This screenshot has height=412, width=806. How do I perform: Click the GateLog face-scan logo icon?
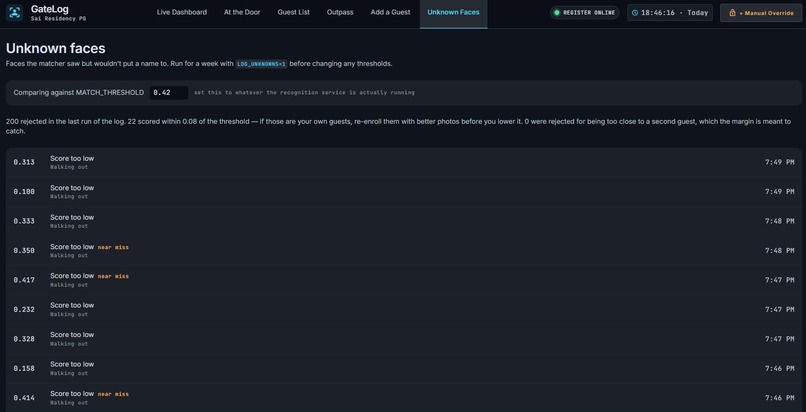coord(14,13)
